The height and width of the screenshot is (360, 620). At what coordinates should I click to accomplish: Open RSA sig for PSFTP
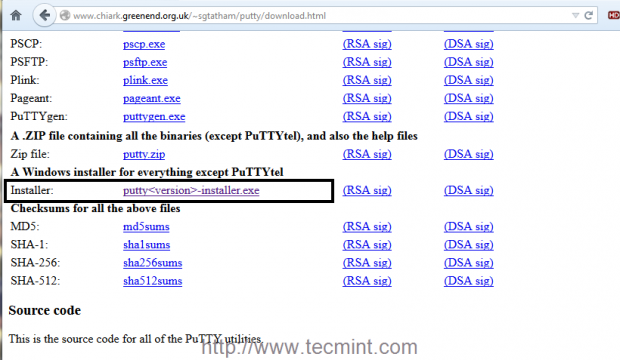coord(367,62)
